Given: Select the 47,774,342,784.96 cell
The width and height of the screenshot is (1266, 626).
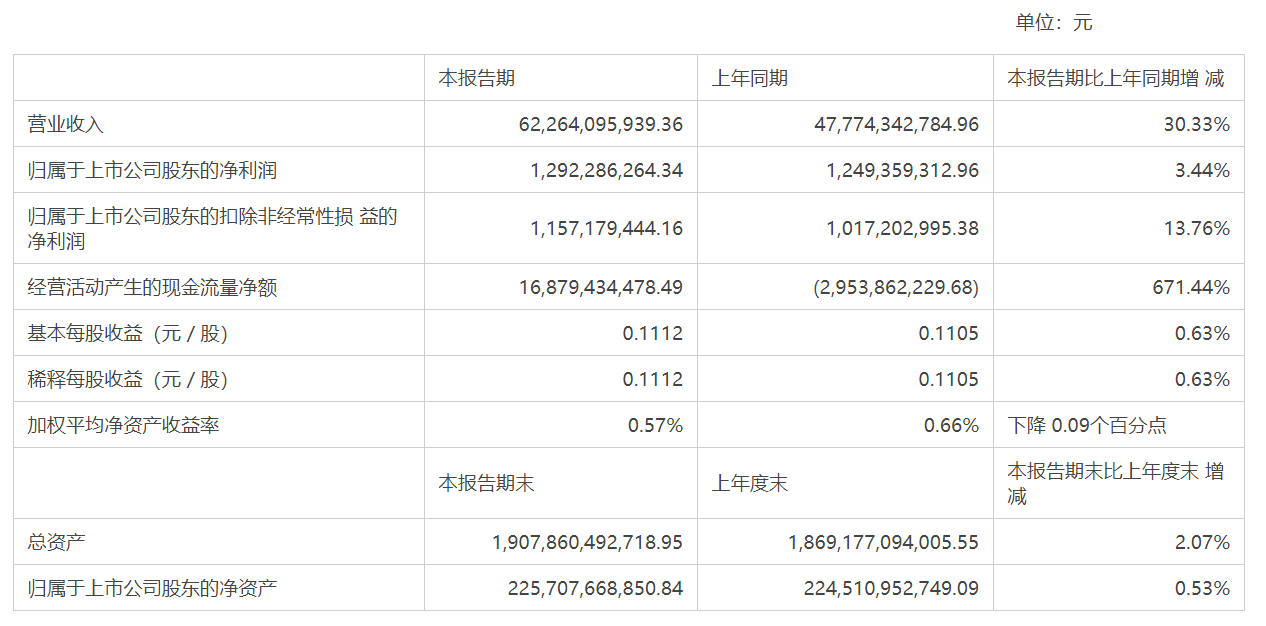Looking at the screenshot, I should click(x=897, y=125).
